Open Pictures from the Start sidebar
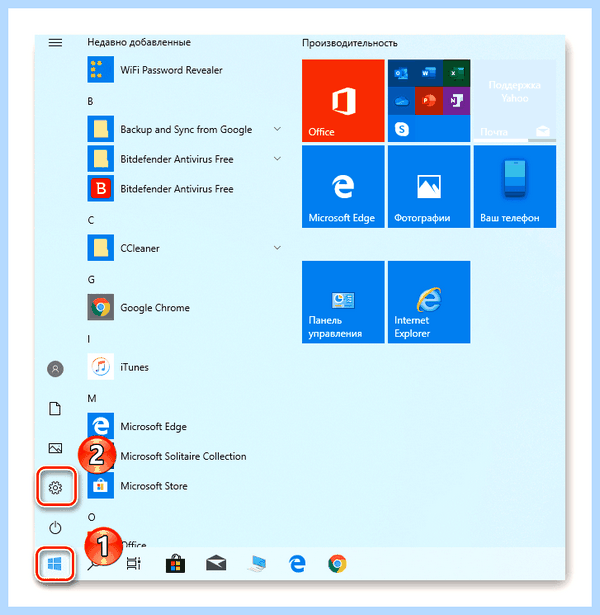This screenshot has width=600, height=615. point(55,448)
